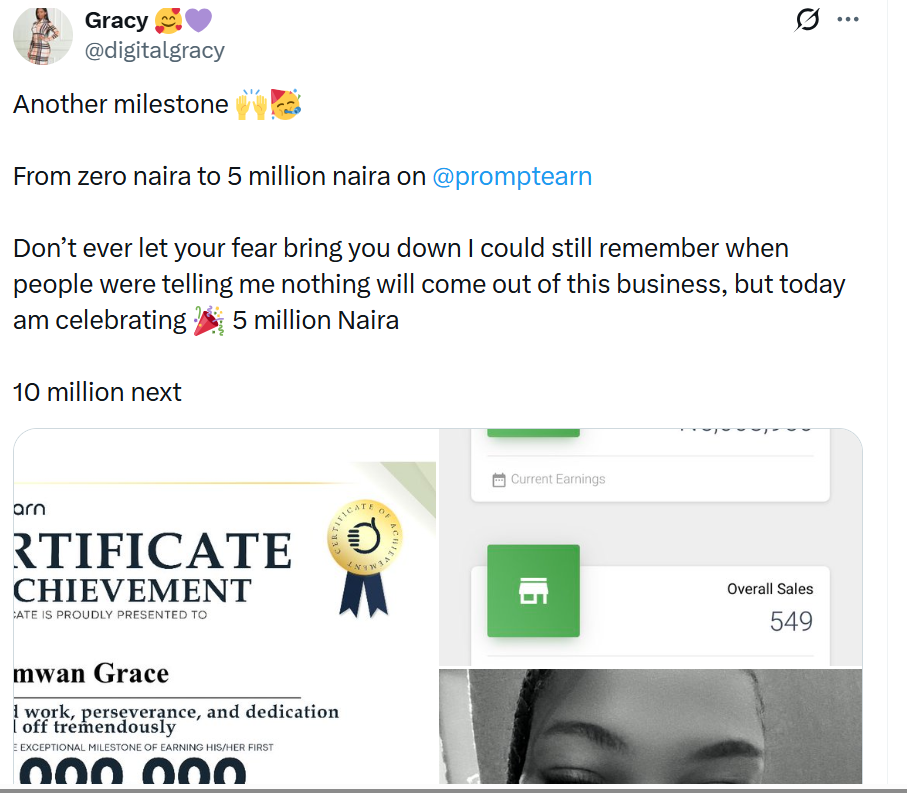
Task: Click the Current Earnings label
Action: tap(558, 480)
